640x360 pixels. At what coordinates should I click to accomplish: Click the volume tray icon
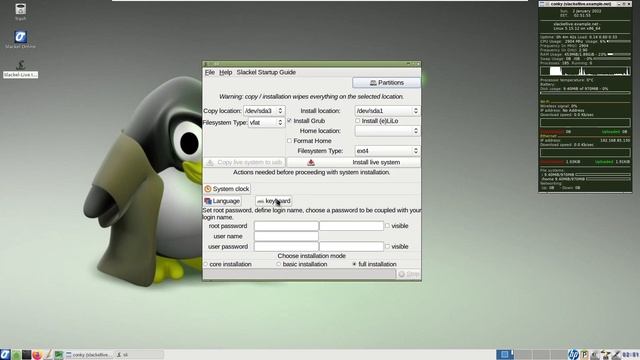click(x=595, y=355)
